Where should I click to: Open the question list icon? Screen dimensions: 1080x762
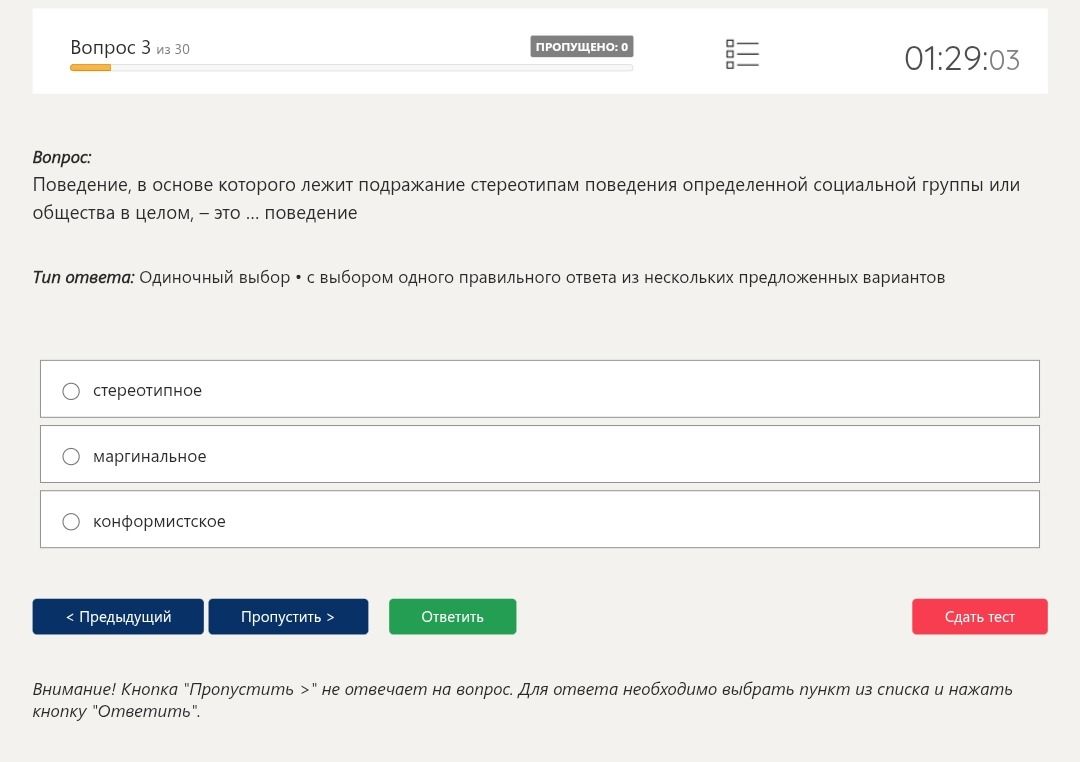pos(742,54)
